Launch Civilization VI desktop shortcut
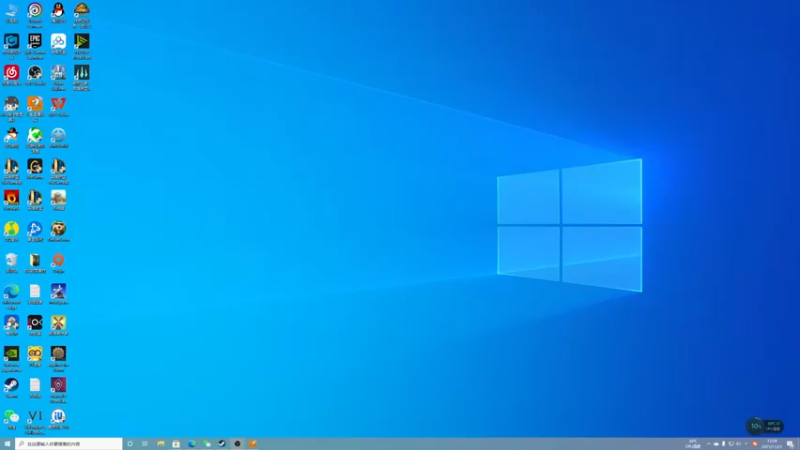This screenshot has height=450, width=800. pyautogui.click(x=35, y=416)
